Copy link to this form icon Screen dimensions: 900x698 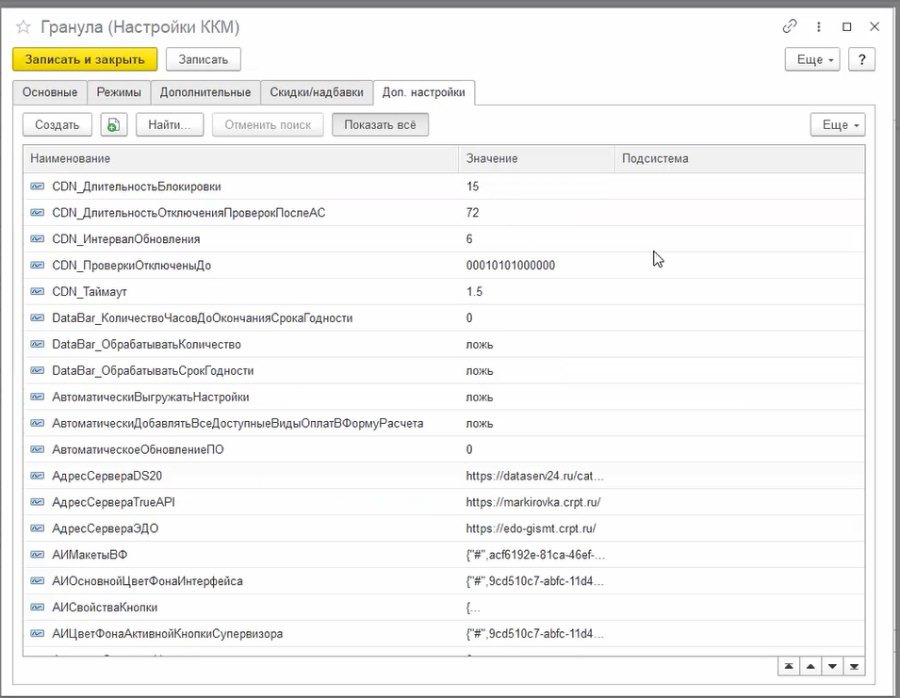point(790,26)
